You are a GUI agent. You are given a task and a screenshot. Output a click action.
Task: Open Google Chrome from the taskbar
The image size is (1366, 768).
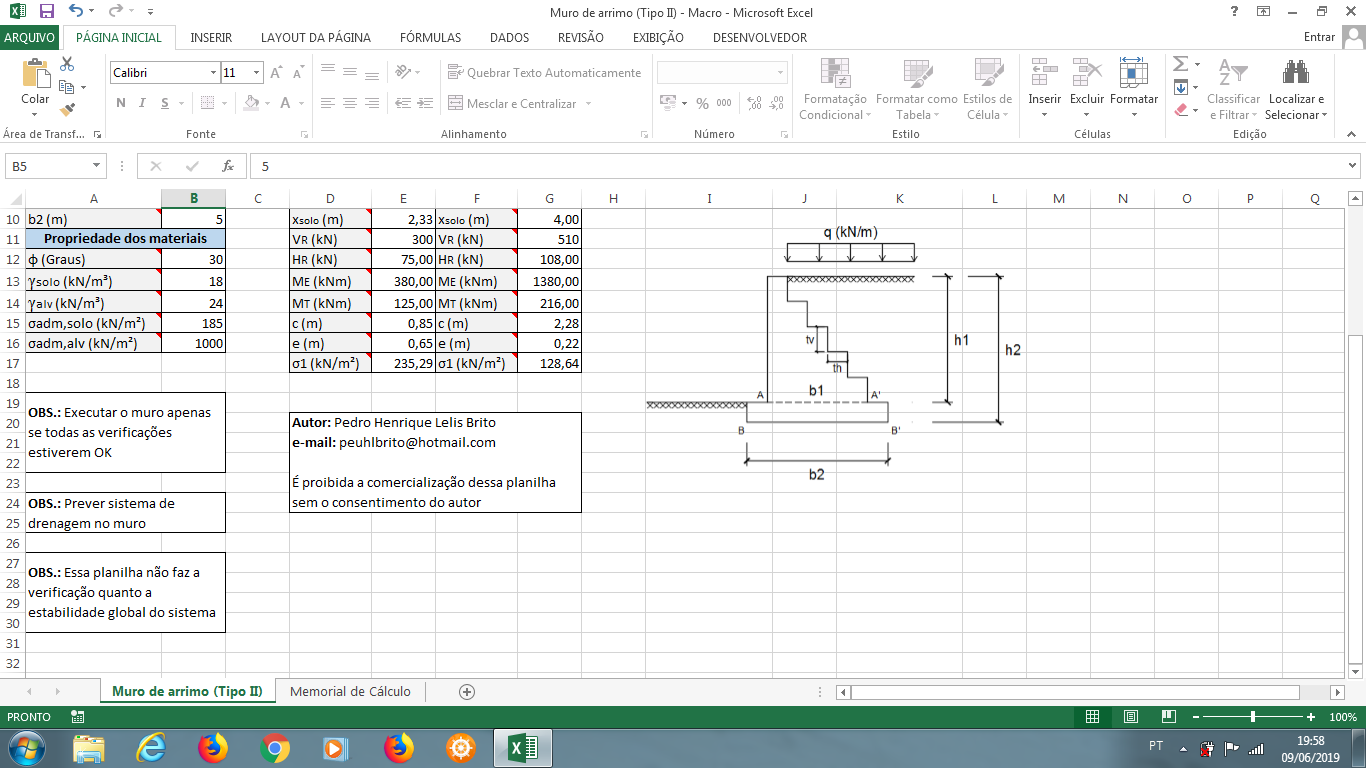(274, 747)
